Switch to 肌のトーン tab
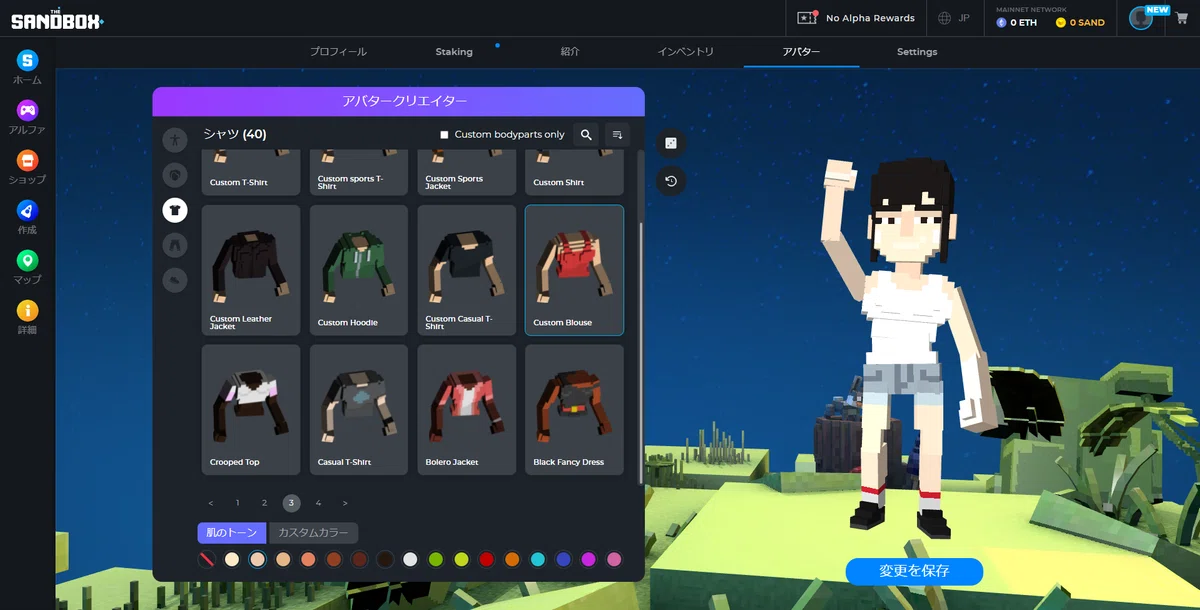The width and height of the screenshot is (1200, 610). 232,533
